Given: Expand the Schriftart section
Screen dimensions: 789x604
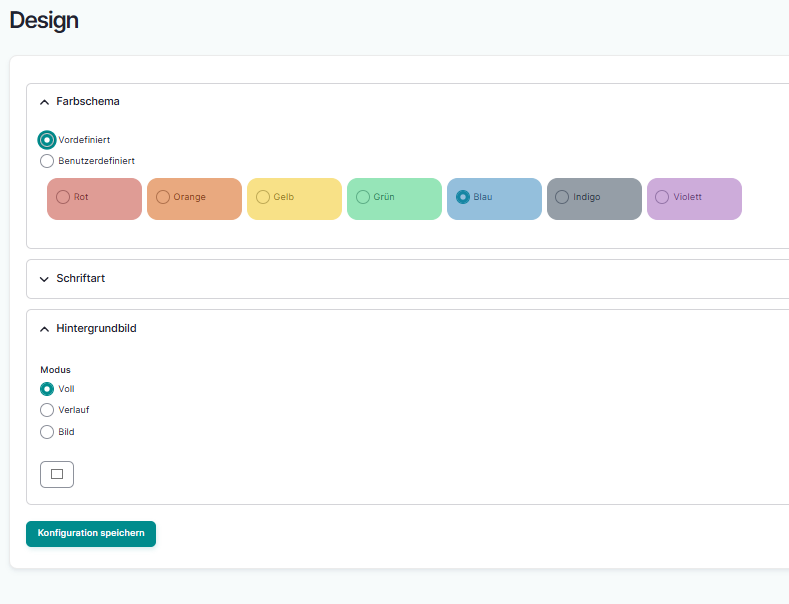Looking at the screenshot, I should [x=44, y=279].
